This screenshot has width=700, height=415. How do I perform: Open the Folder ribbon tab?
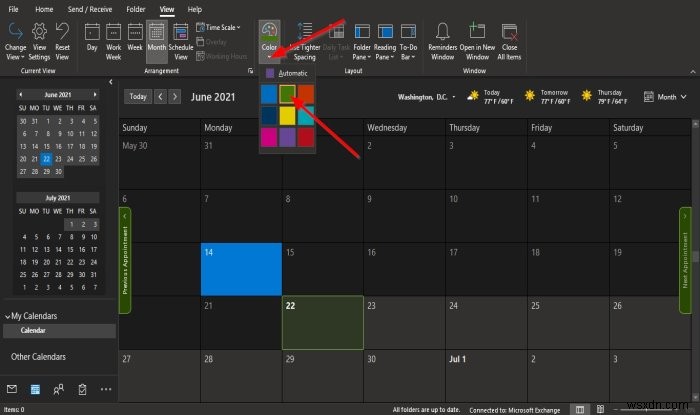coord(136,9)
